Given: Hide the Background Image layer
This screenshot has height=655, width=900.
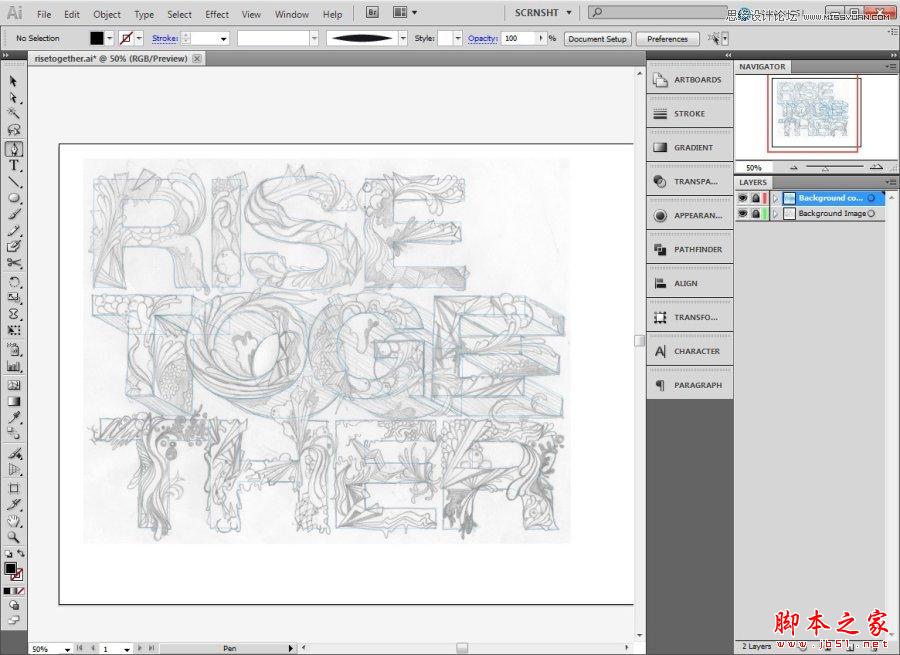Looking at the screenshot, I should pos(741,212).
